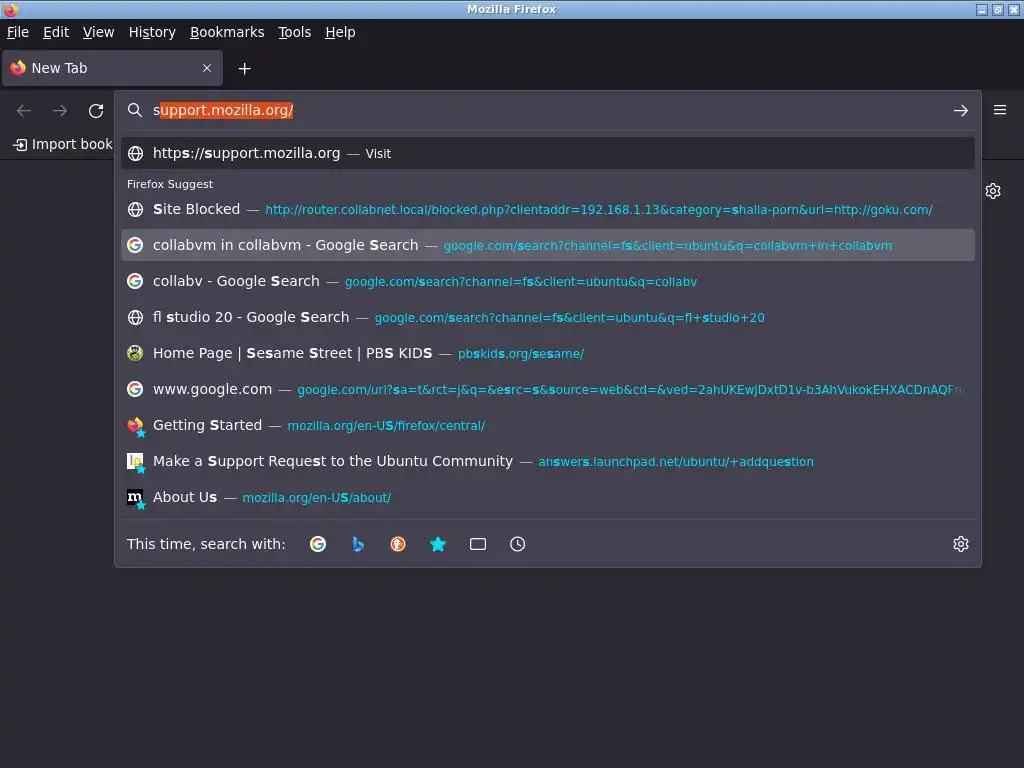Open the About Us suggestion

(x=547, y=497)
